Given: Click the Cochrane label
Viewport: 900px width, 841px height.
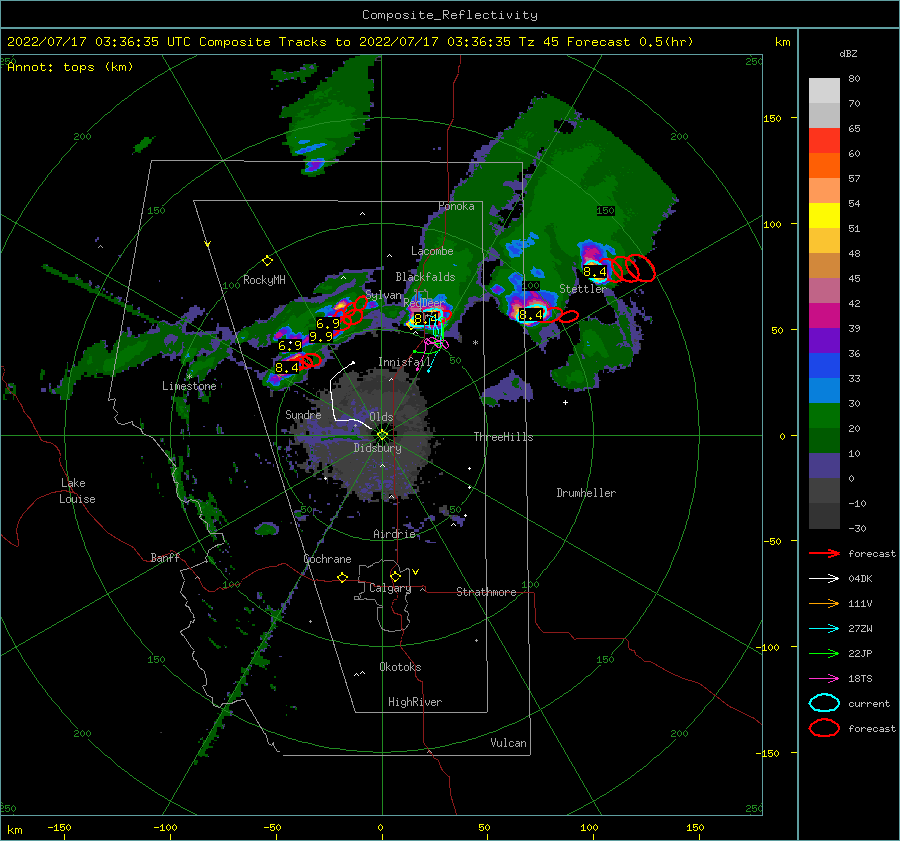Looking at the screenshot, I should point(327,559).
